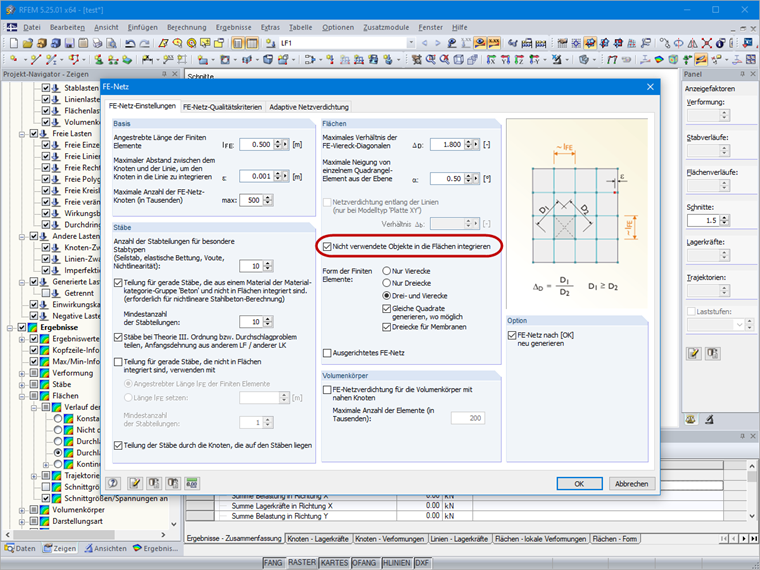Collapse the Andere Lasten tree node
The height and width of the screenshot is (570, 760).
[x=22, y=237]
